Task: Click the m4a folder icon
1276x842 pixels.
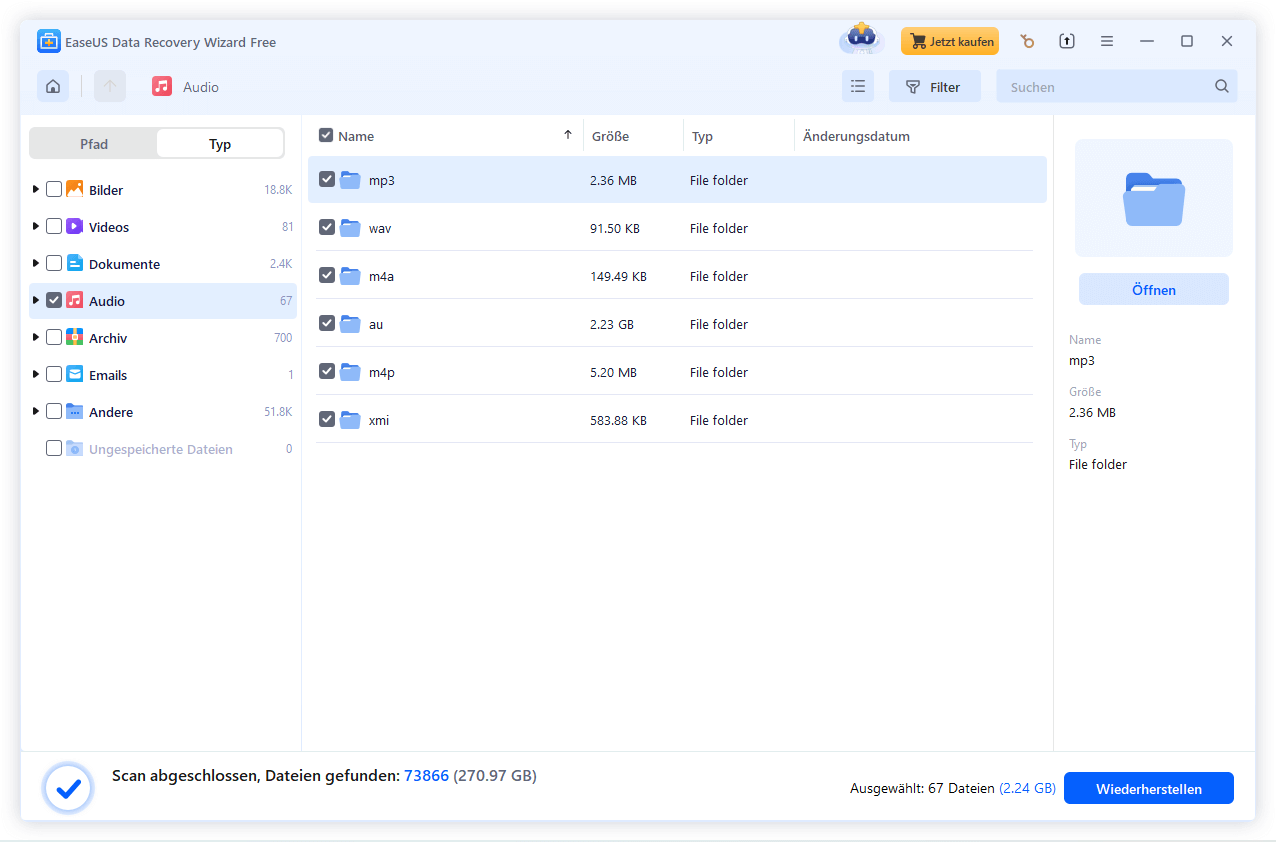Action: click(x=350, y=276)
